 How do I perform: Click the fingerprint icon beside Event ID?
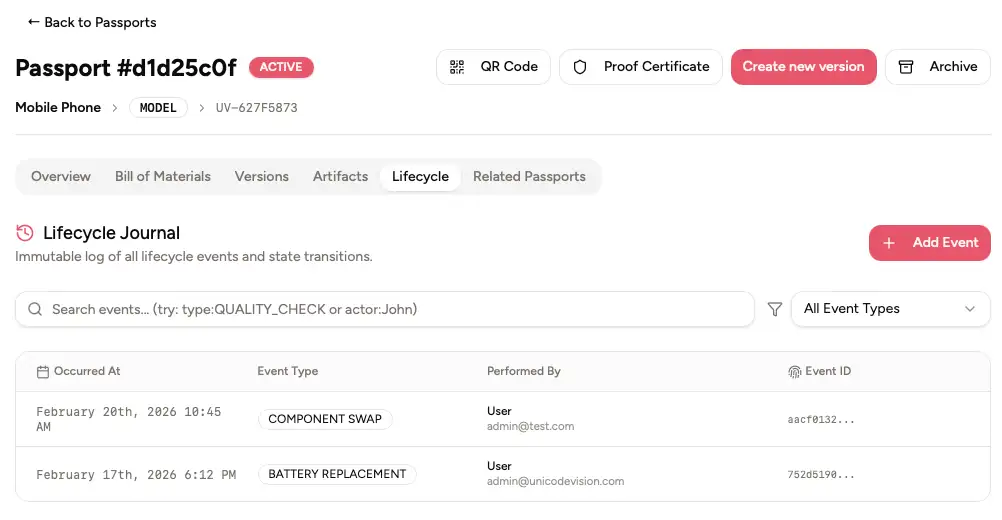(795, 371)
